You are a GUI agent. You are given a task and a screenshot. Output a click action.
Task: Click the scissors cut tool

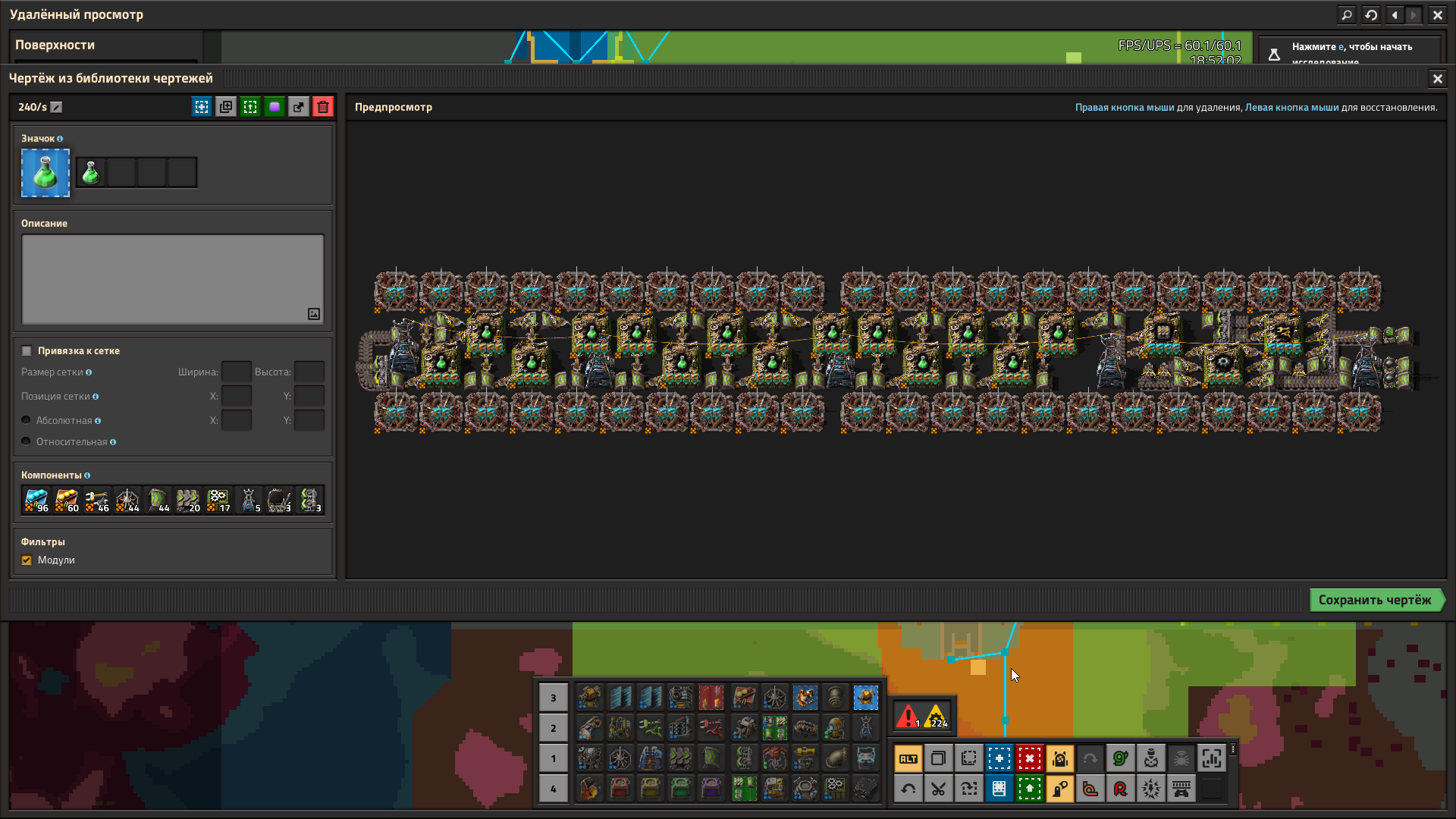(x=938, y=789)
